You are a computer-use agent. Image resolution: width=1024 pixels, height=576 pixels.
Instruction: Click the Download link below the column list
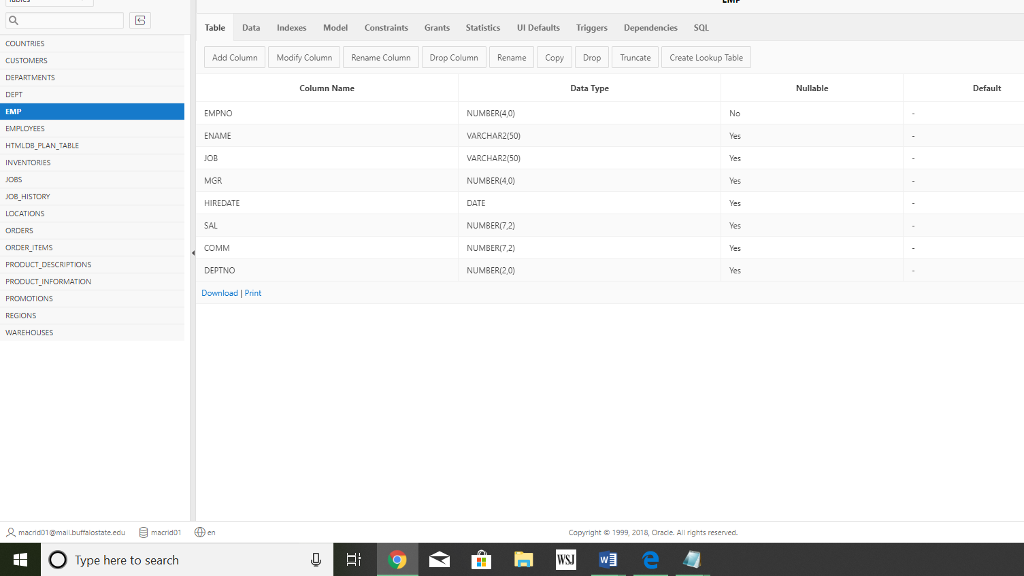point(219,292)
